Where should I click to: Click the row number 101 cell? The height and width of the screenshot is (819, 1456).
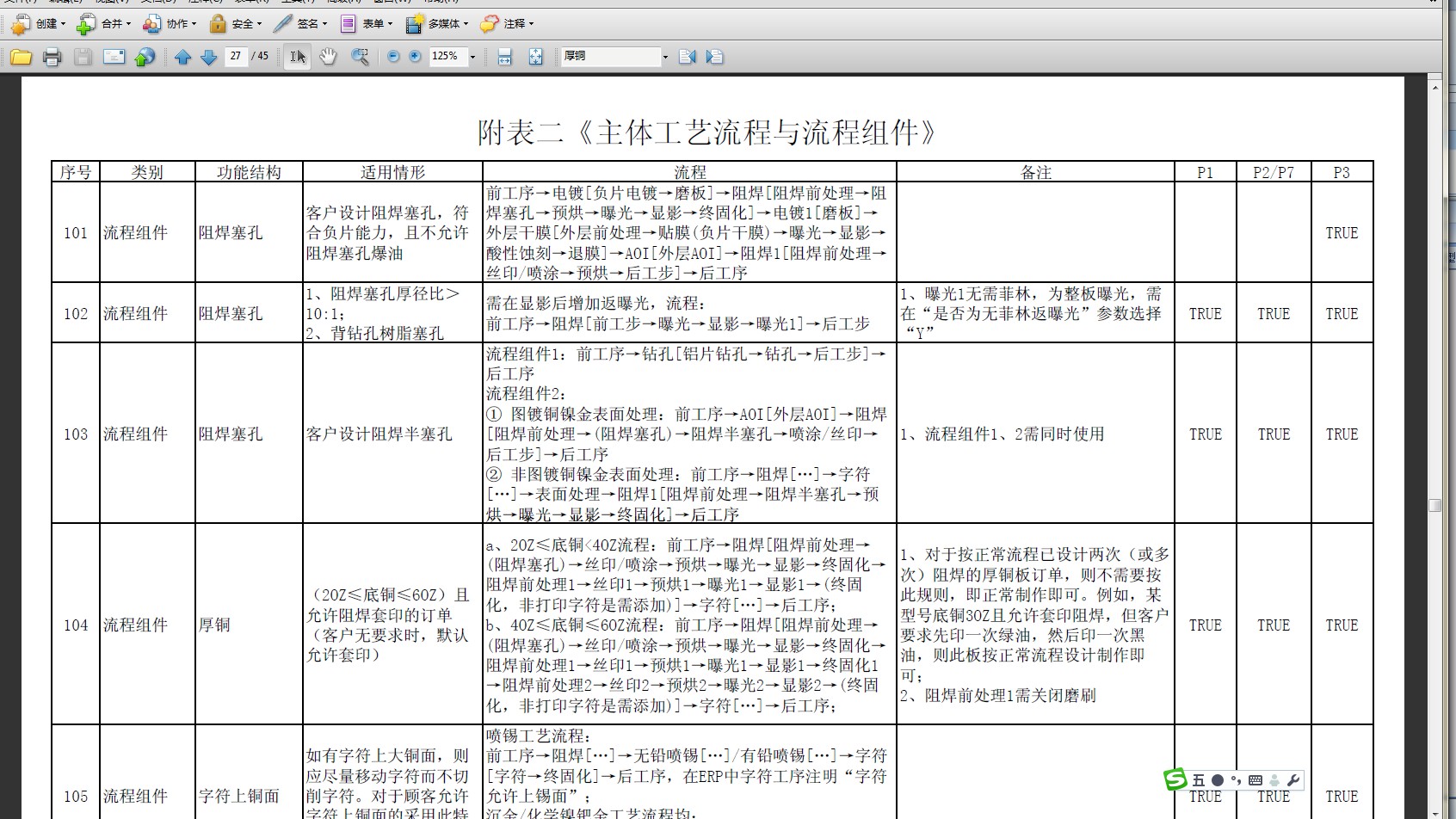click(76, 232)
